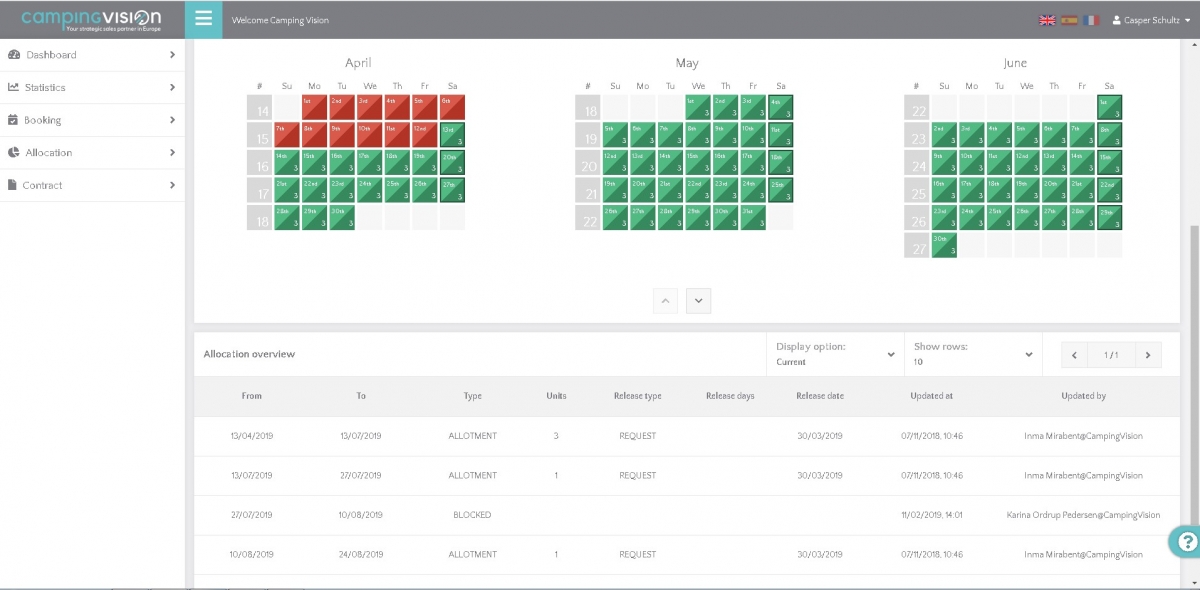This screenshot has width=1200, height=590.
Task: Expand the Dashboard sidebar menu
Action: [92, 55]
